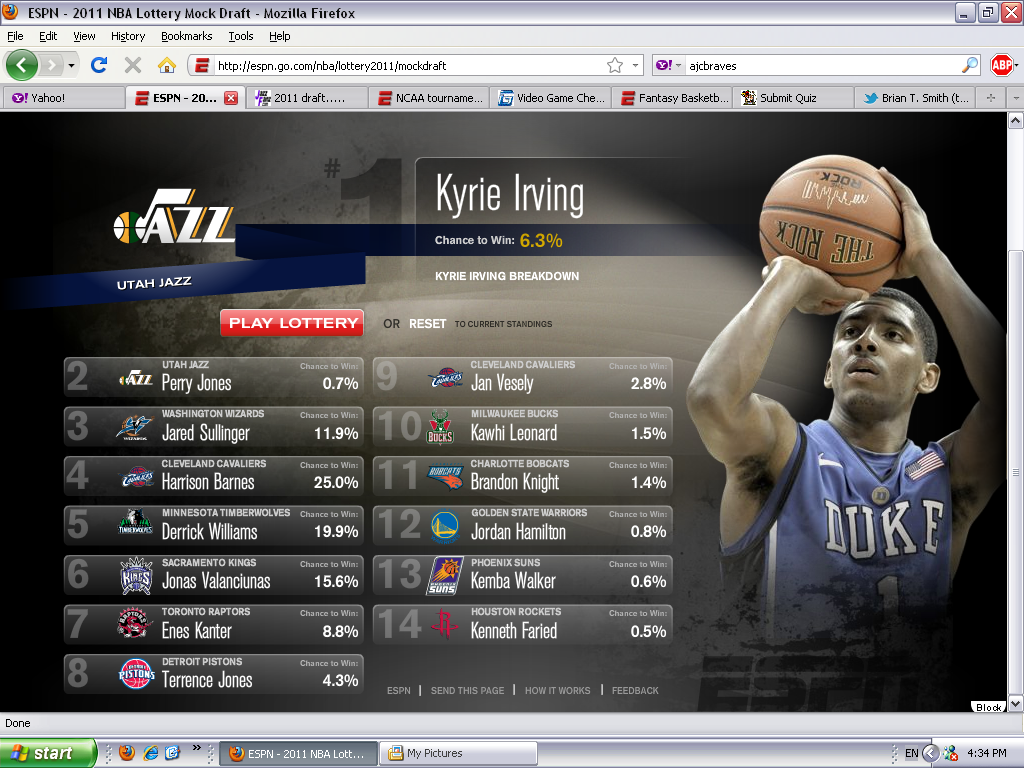Click the page scrollbar down arrow

(1015, 704)
